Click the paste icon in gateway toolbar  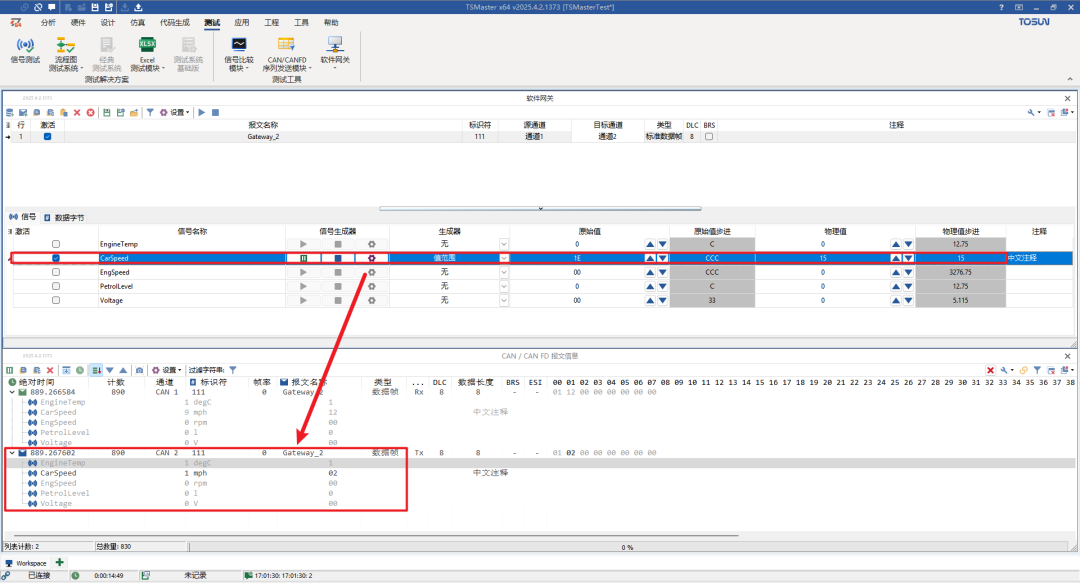click(63, 112)
